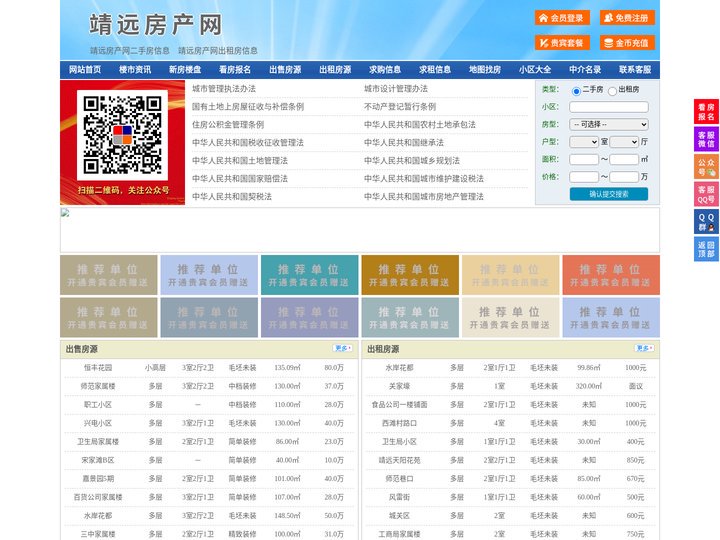The width and height of the screenshot is (720, 540).
Task: Open the 食品公司一楼铺面 rental listing
Action: coord(399,405)
